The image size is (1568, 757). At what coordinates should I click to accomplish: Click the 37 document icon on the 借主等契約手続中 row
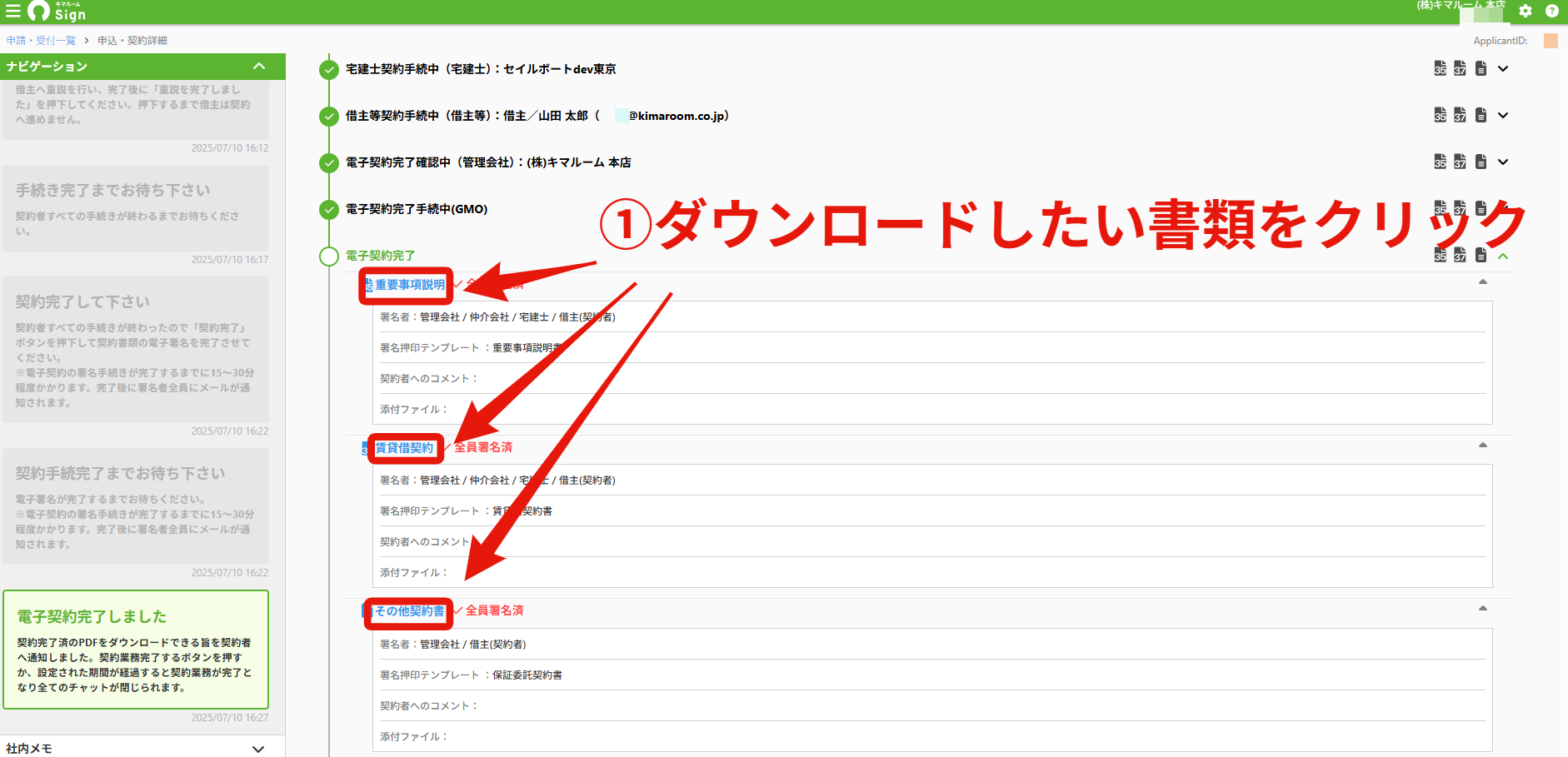click(x=1460, y=115)
